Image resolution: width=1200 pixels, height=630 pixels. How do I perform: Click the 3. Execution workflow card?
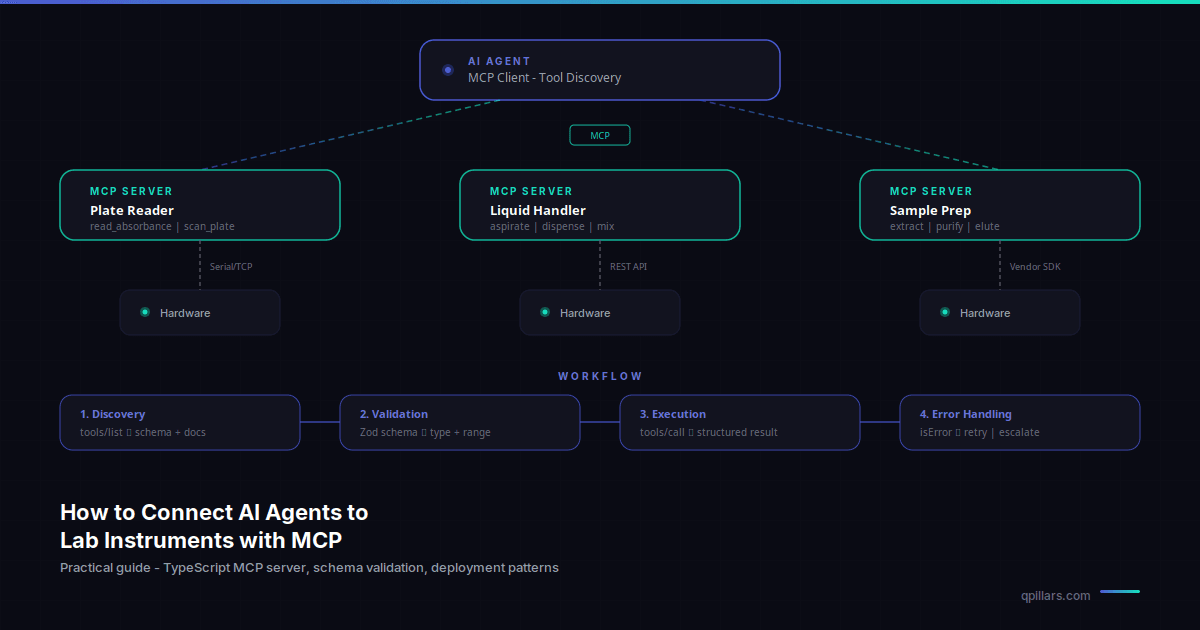[x=740, y=422]
